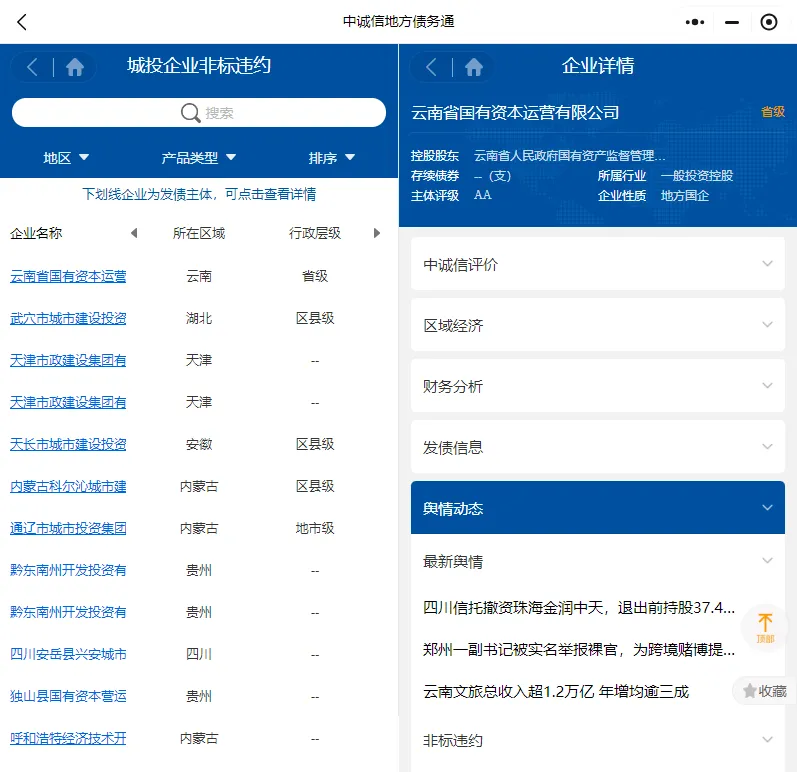Open 武穴市城市建设投资 company link

[68, 318]
